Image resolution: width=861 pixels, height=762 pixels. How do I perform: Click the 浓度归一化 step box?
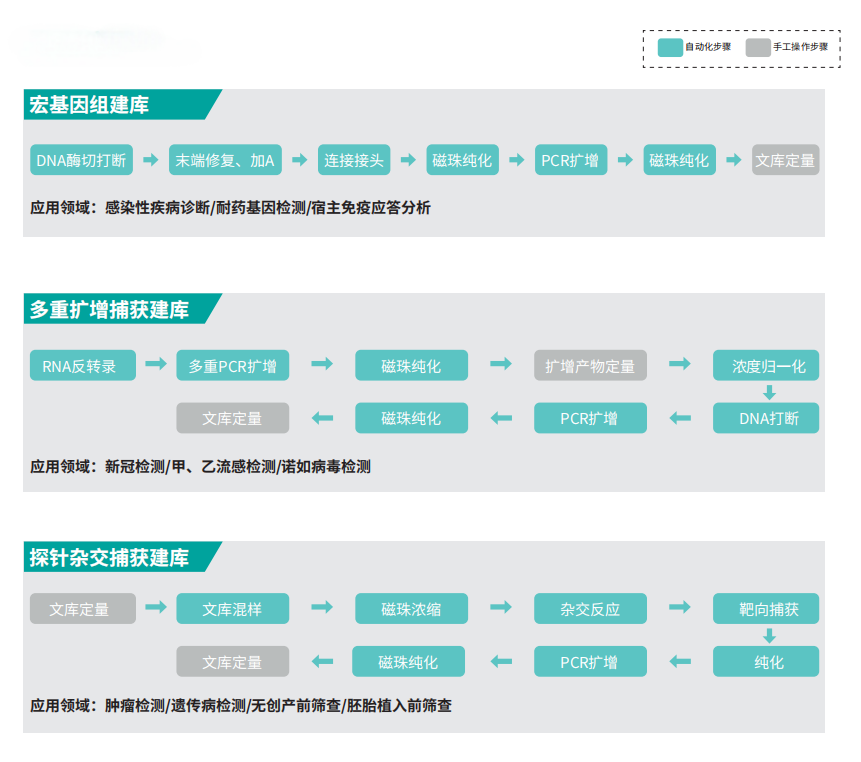click(766, 365)
